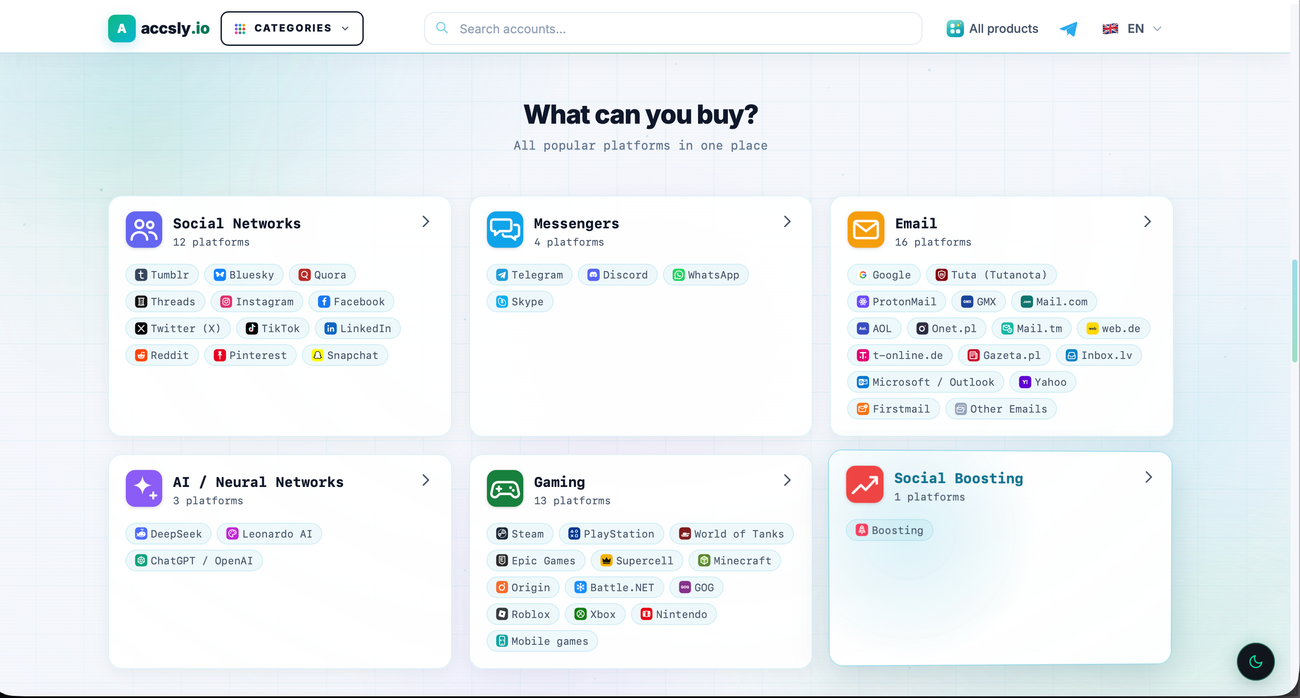
Task: Click the Social Networks heading
Action: click(237, 223)
